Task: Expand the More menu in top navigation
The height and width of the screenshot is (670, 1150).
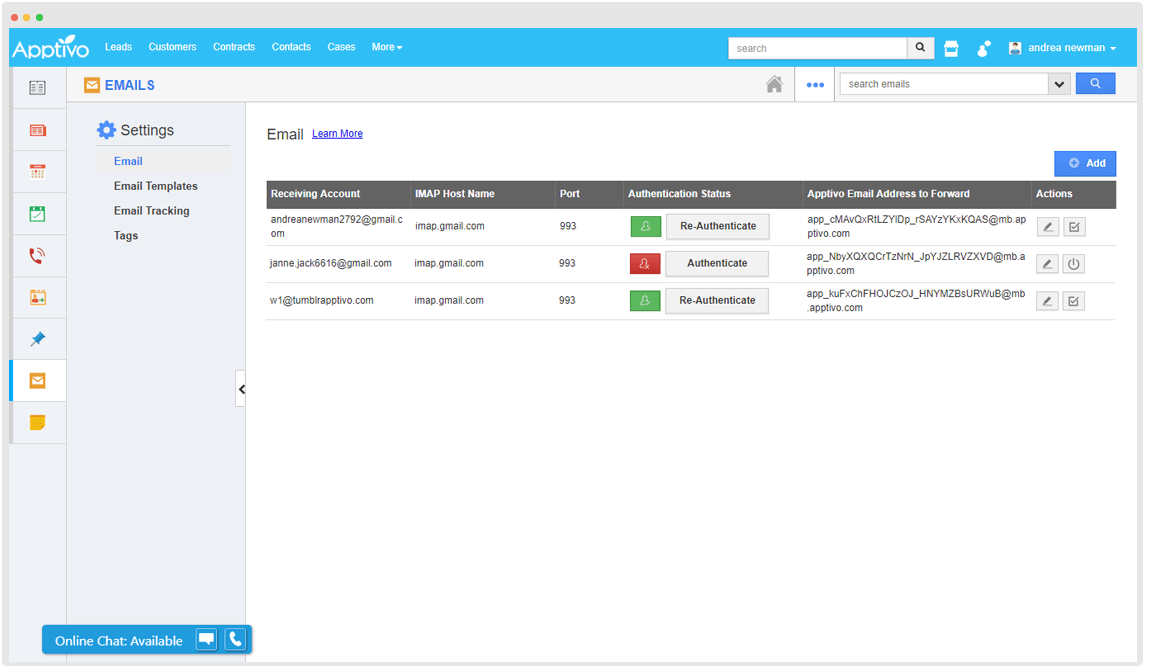Action: [387, 47]
